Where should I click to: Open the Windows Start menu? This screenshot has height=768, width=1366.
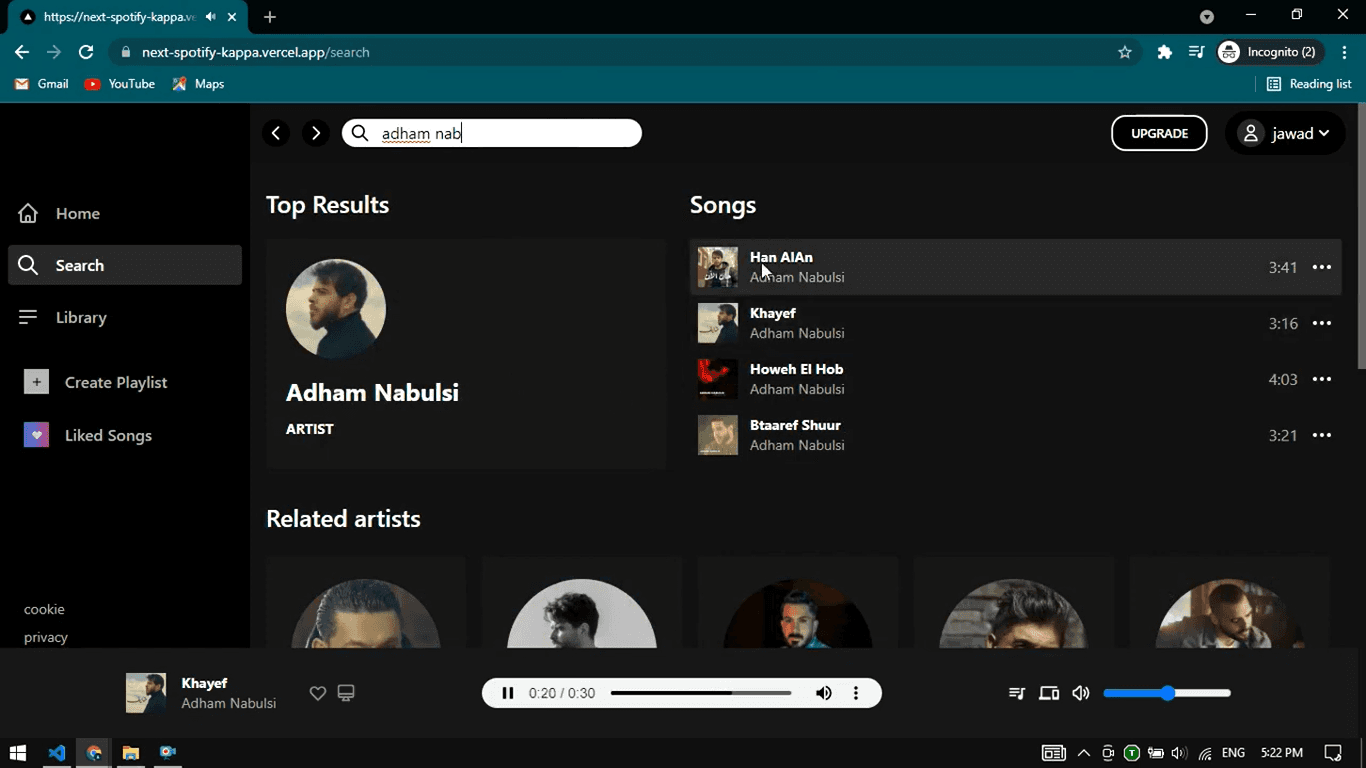[17, 753]
